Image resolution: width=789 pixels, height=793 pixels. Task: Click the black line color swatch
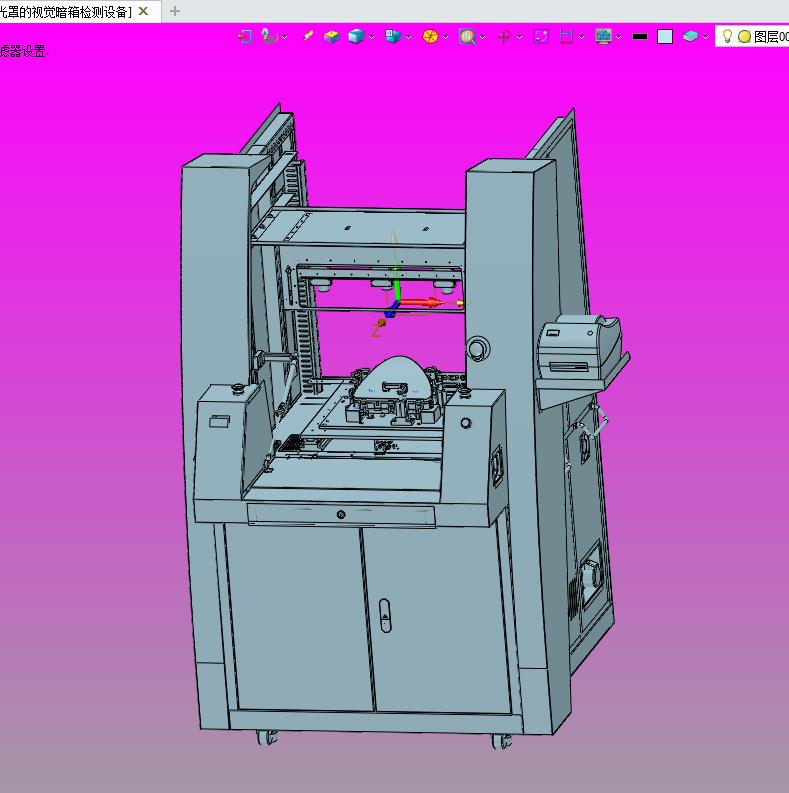pos(640,36)
